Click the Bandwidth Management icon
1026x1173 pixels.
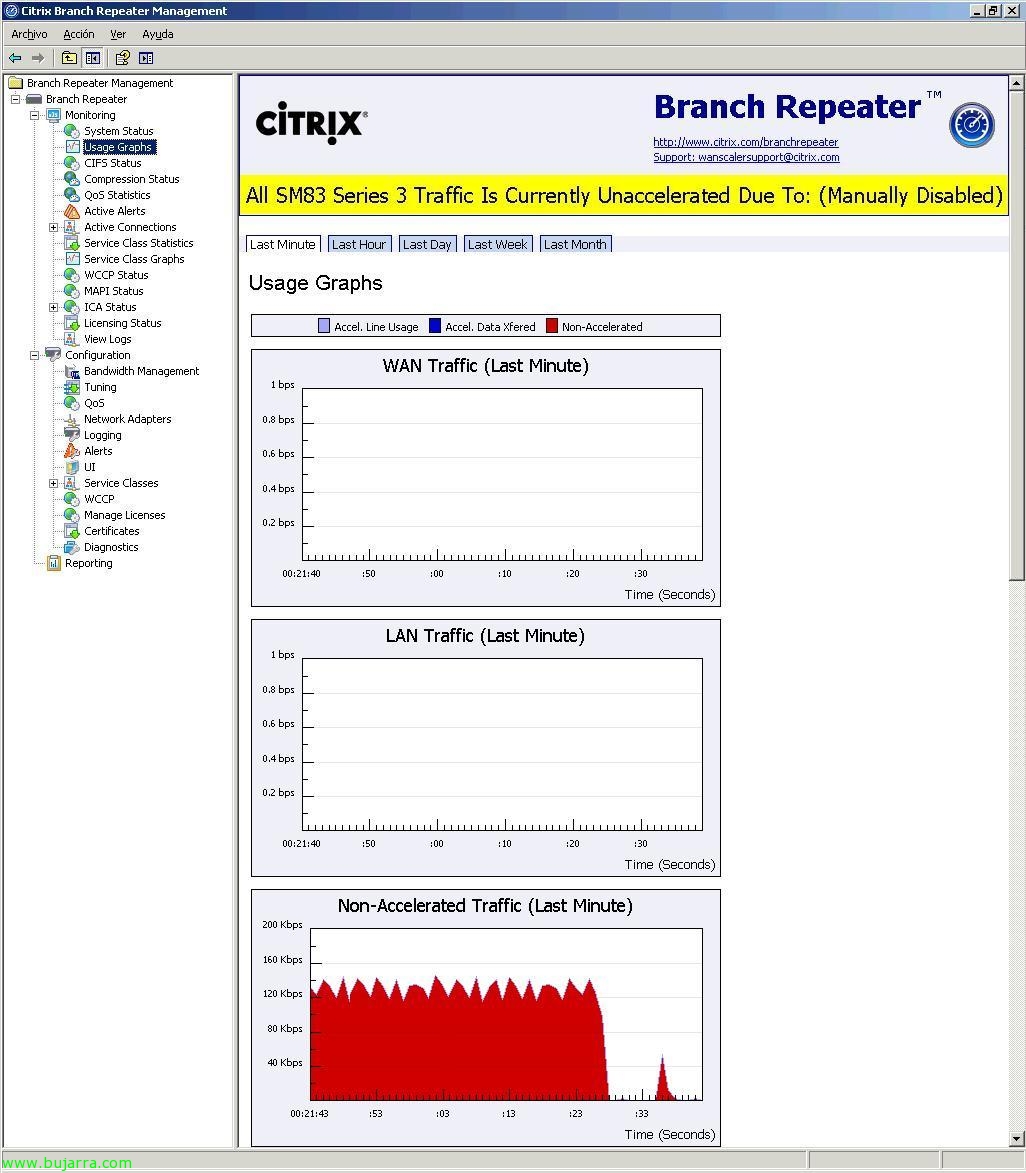72,371
